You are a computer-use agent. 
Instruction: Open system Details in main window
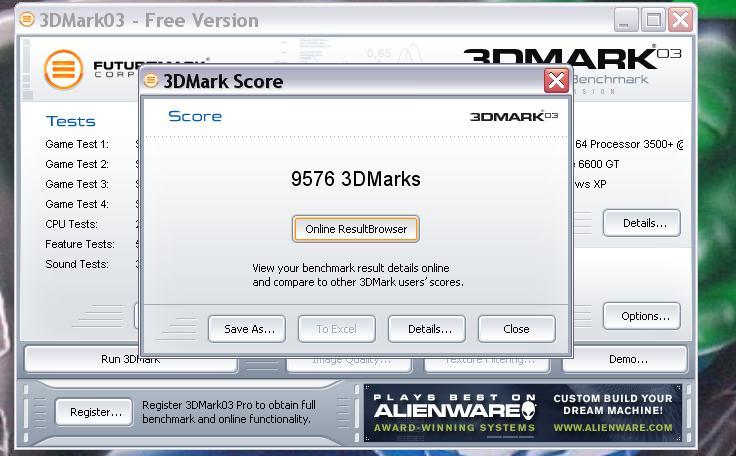[x=642, y=223]
